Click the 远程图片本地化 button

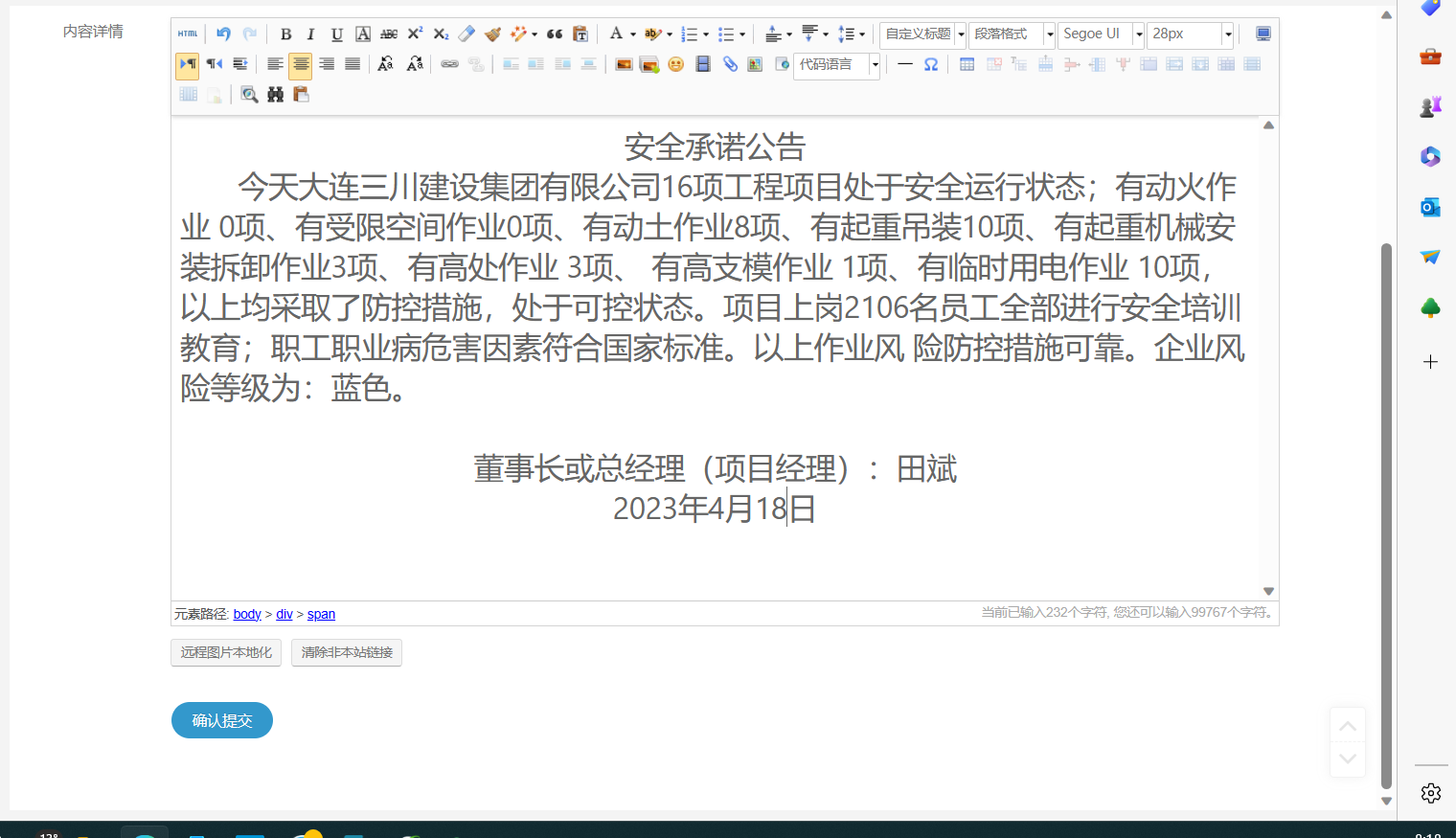[226, 652]
